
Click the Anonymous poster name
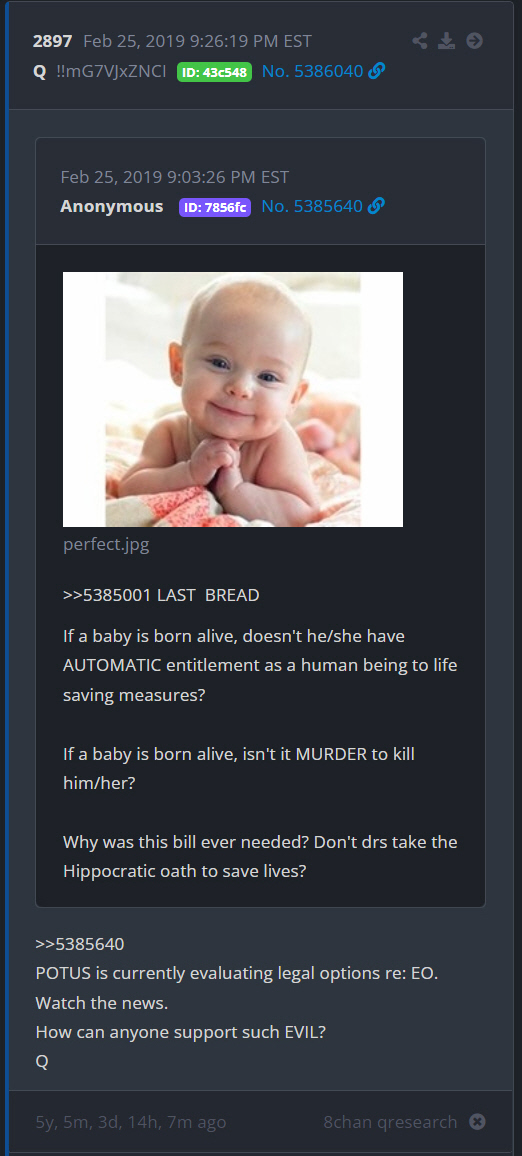click(111, 206)
